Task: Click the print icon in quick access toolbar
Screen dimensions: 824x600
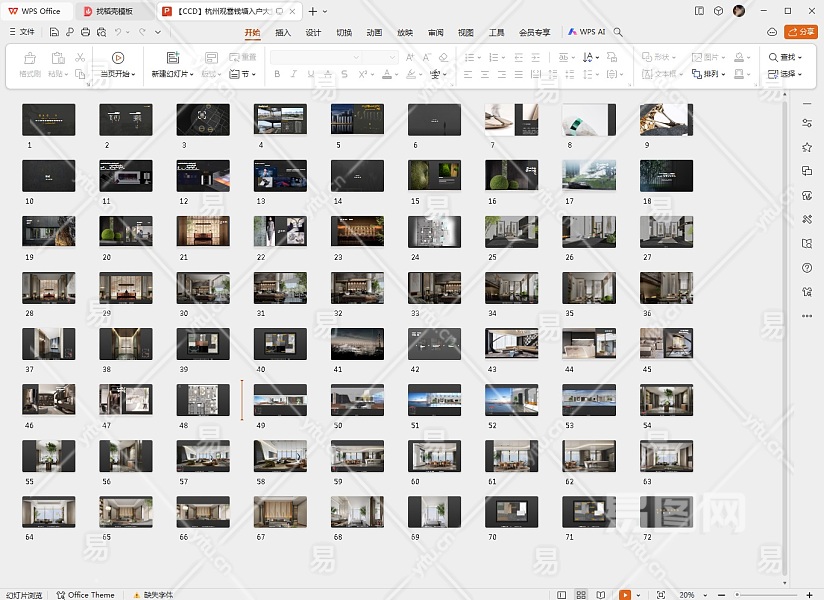Action: pyautogui.click(x=85, y=32)
